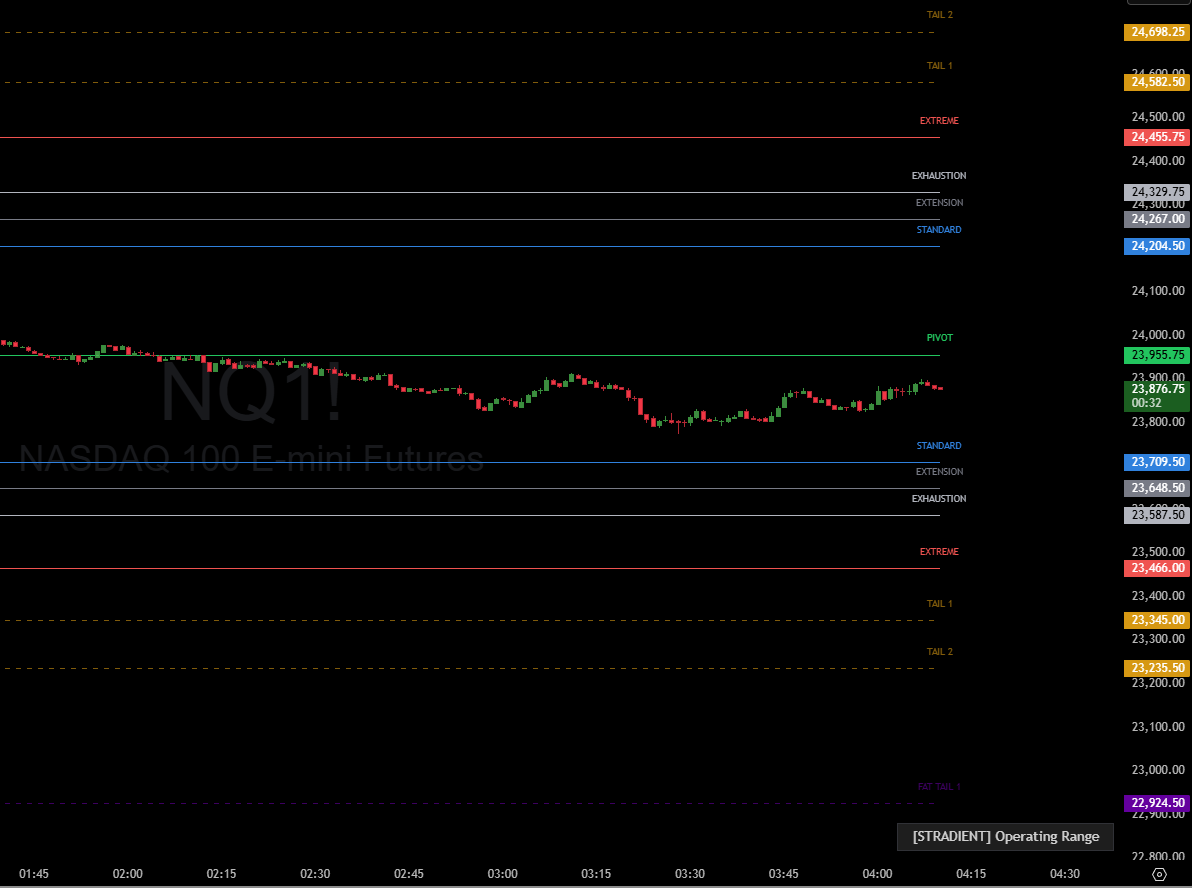This screenshot has width=1192, height=888.
Task: Click the blue 23,709.50 price tag
Action: [x=1157, y=461]
